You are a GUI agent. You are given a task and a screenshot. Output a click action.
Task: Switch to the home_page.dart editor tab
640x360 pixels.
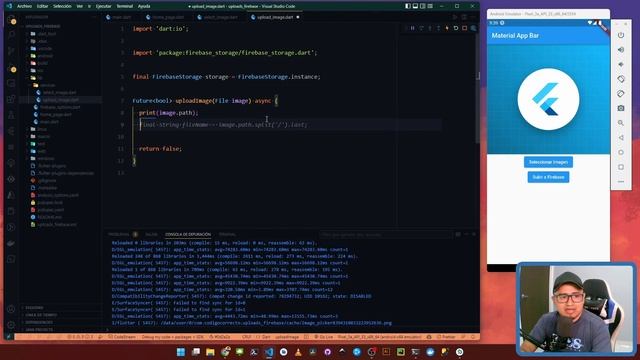coord(167,17)
